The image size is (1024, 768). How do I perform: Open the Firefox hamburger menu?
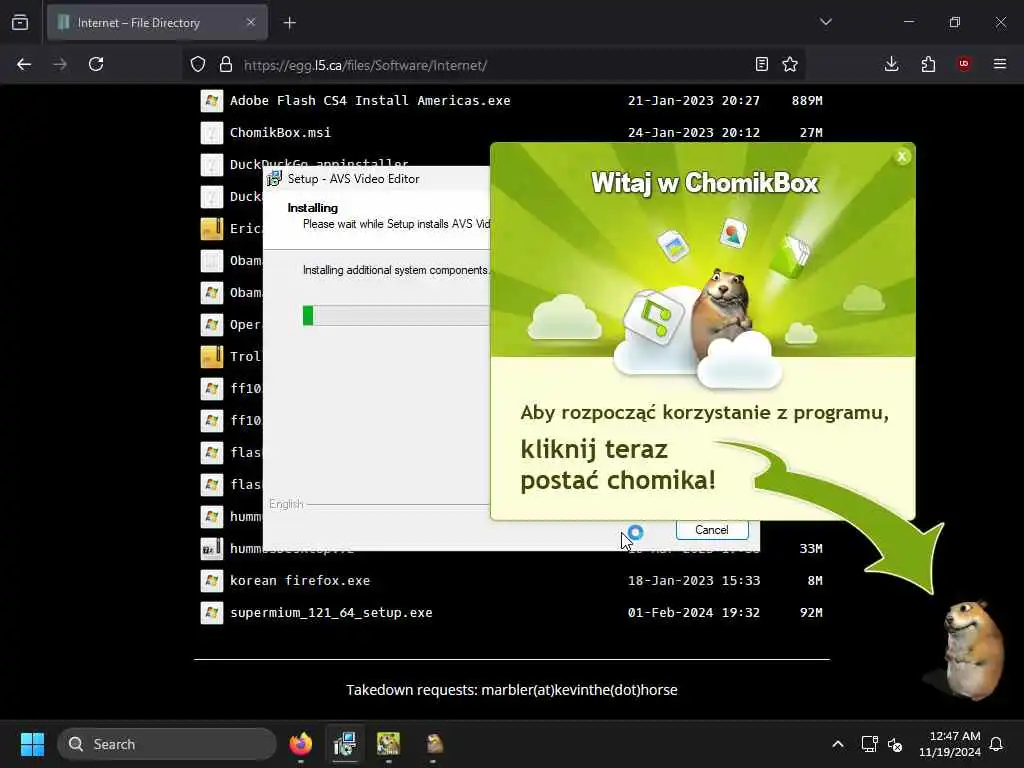[1000, 64]
